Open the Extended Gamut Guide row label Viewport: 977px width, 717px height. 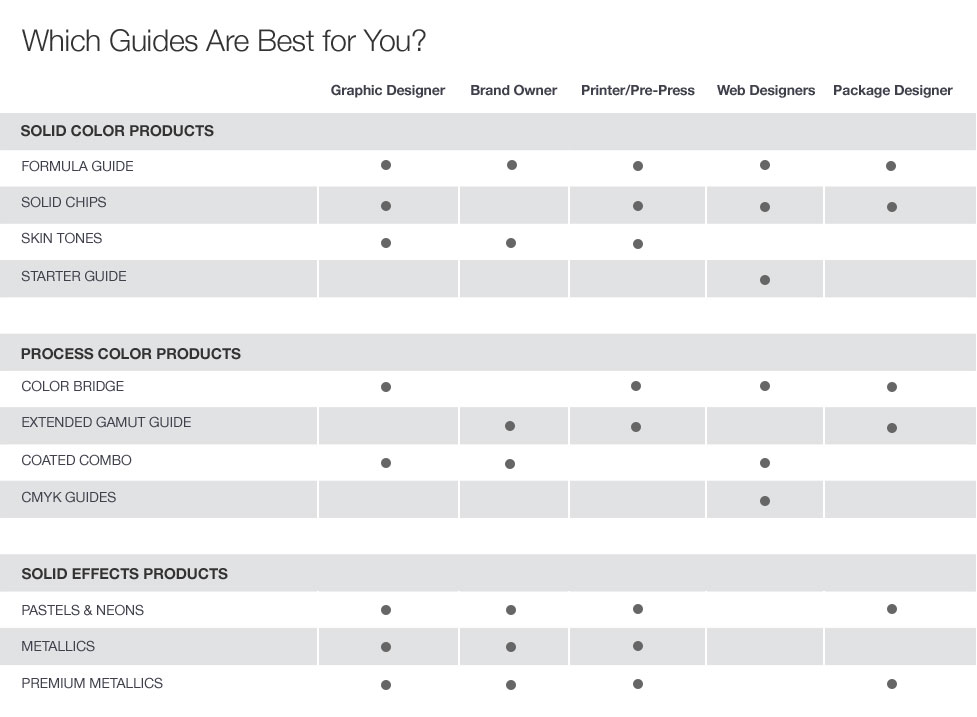tap(106, 422)
